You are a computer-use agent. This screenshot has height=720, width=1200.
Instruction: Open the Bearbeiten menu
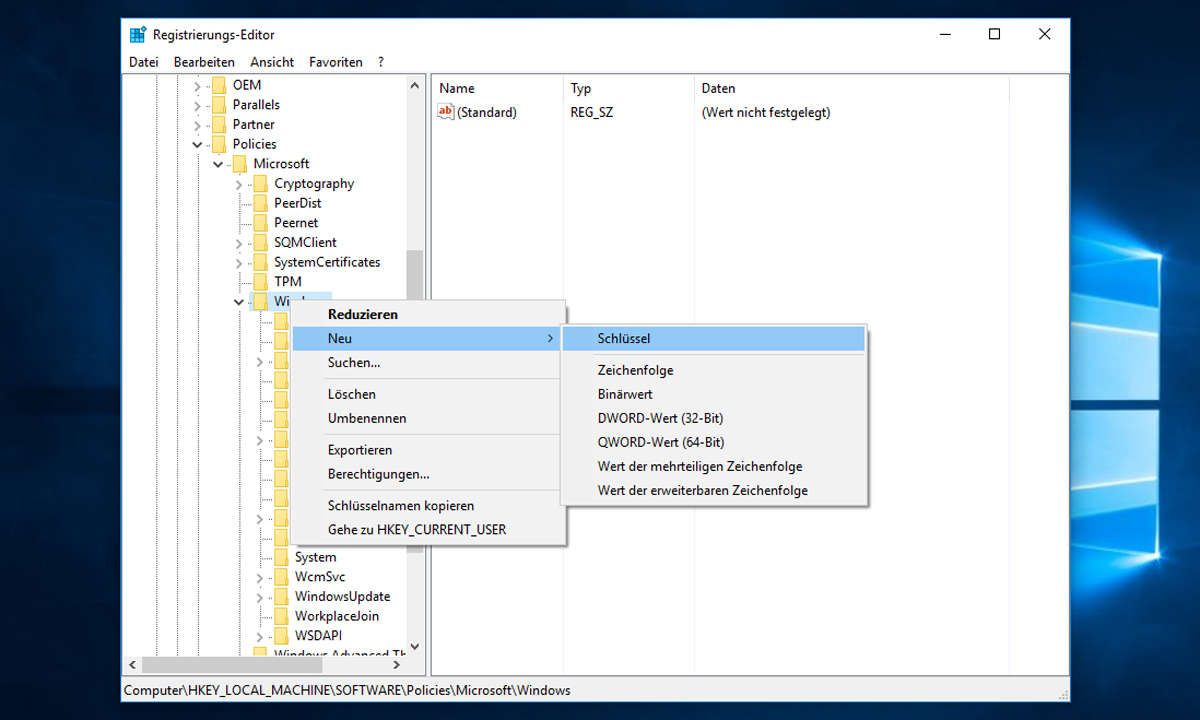pyautogui.click(x=204, y=62)
